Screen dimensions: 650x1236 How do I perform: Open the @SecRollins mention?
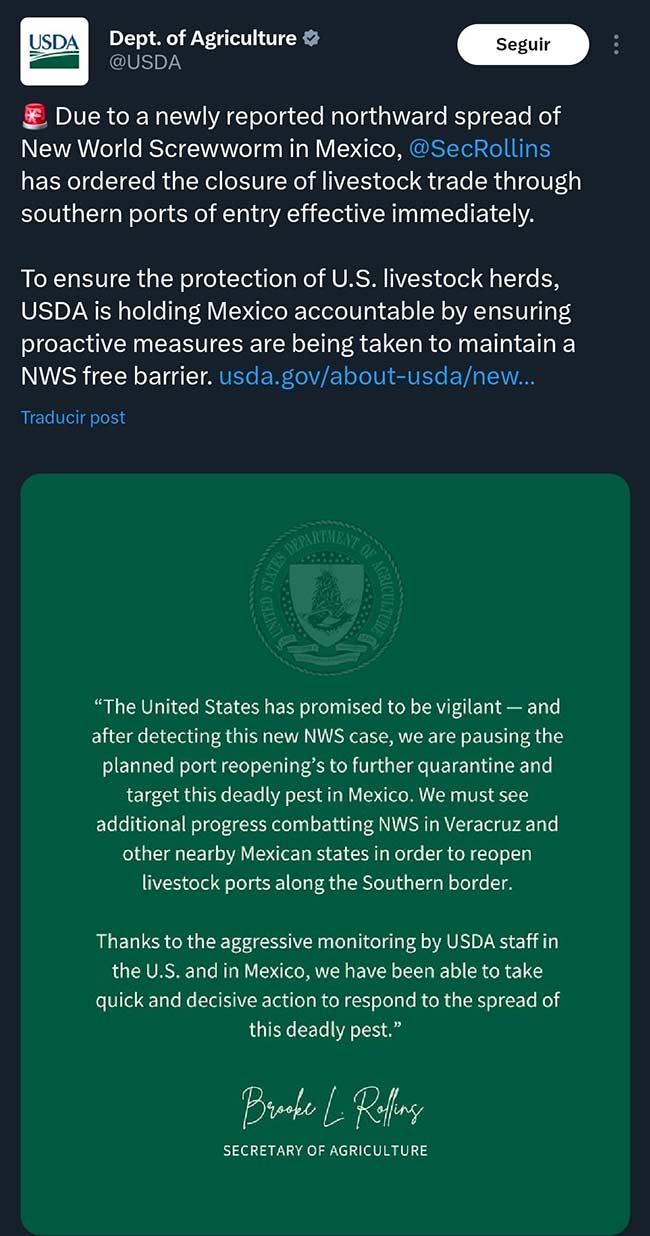click(479, 149)
